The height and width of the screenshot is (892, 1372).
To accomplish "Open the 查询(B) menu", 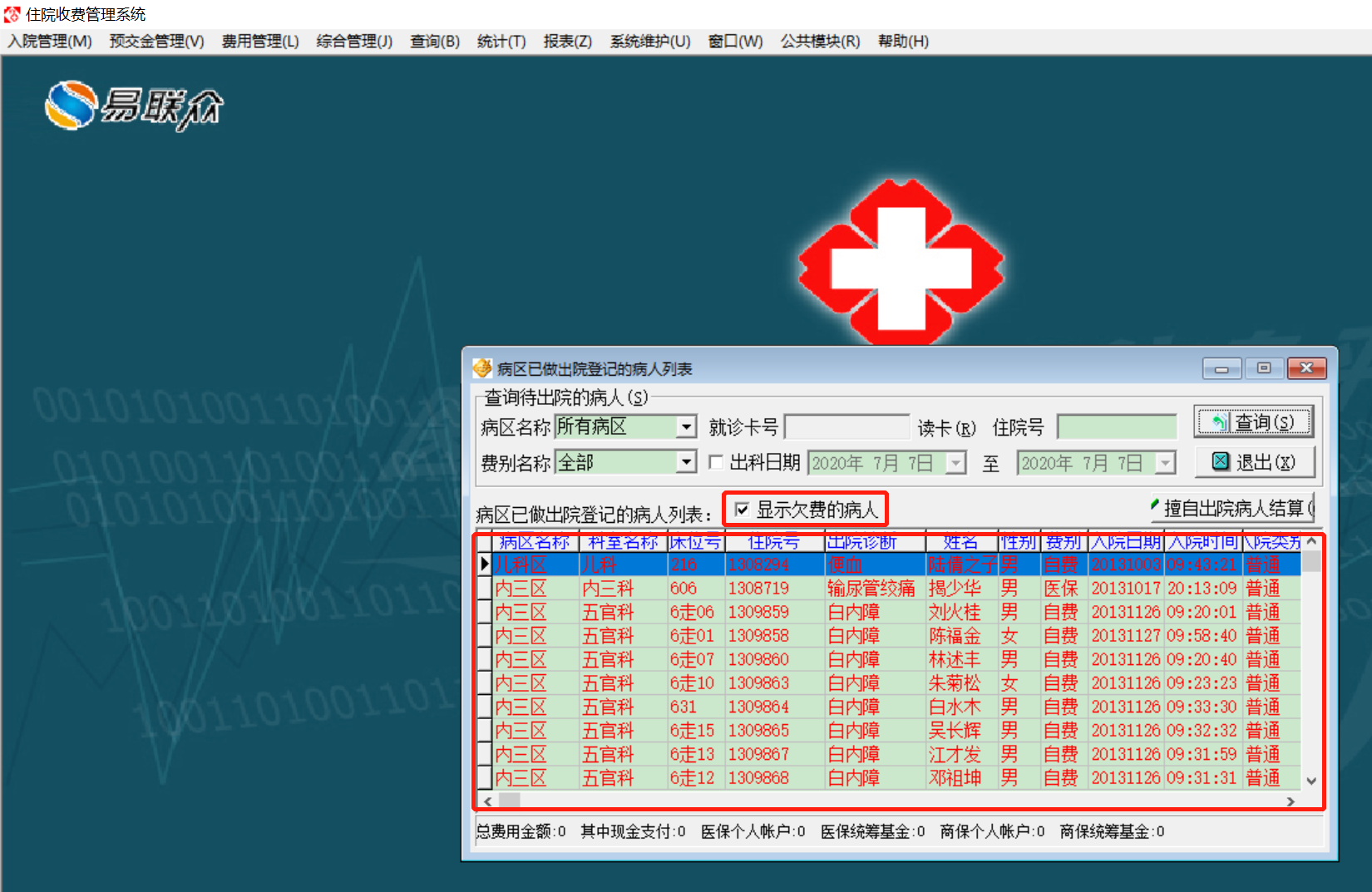I will [435, 42].
